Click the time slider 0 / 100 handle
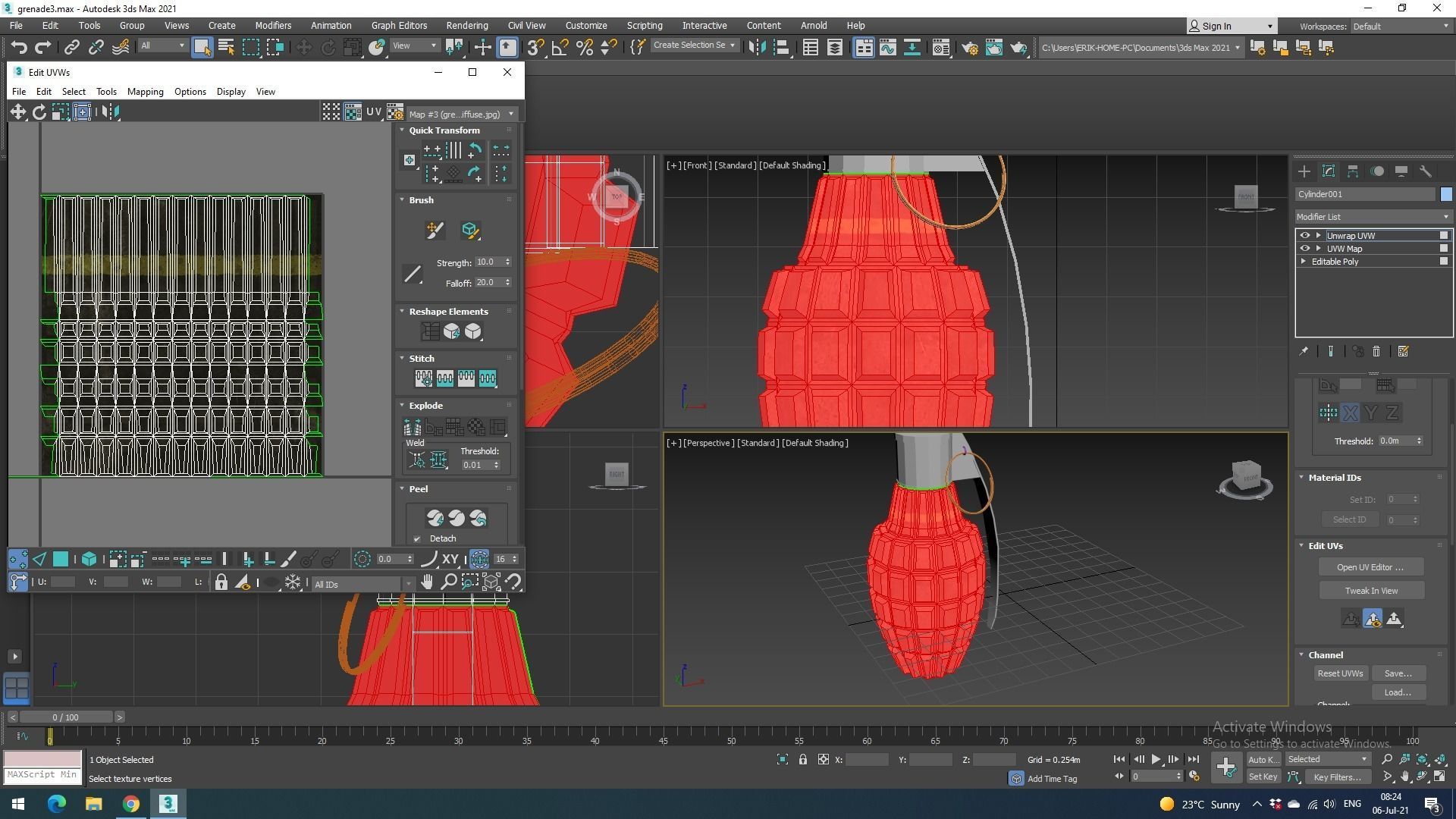 pyautogui.click(x=65, y=717)
